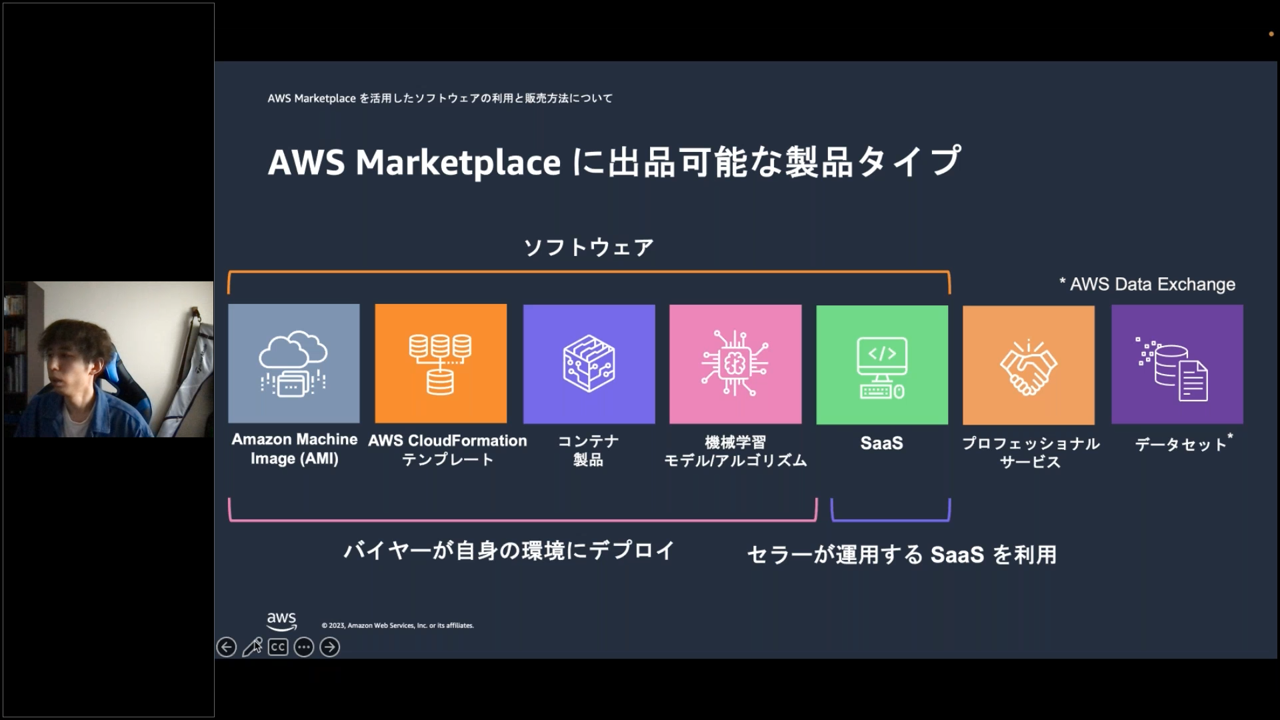Open the more options ellipsis menu

coord(304,647)
